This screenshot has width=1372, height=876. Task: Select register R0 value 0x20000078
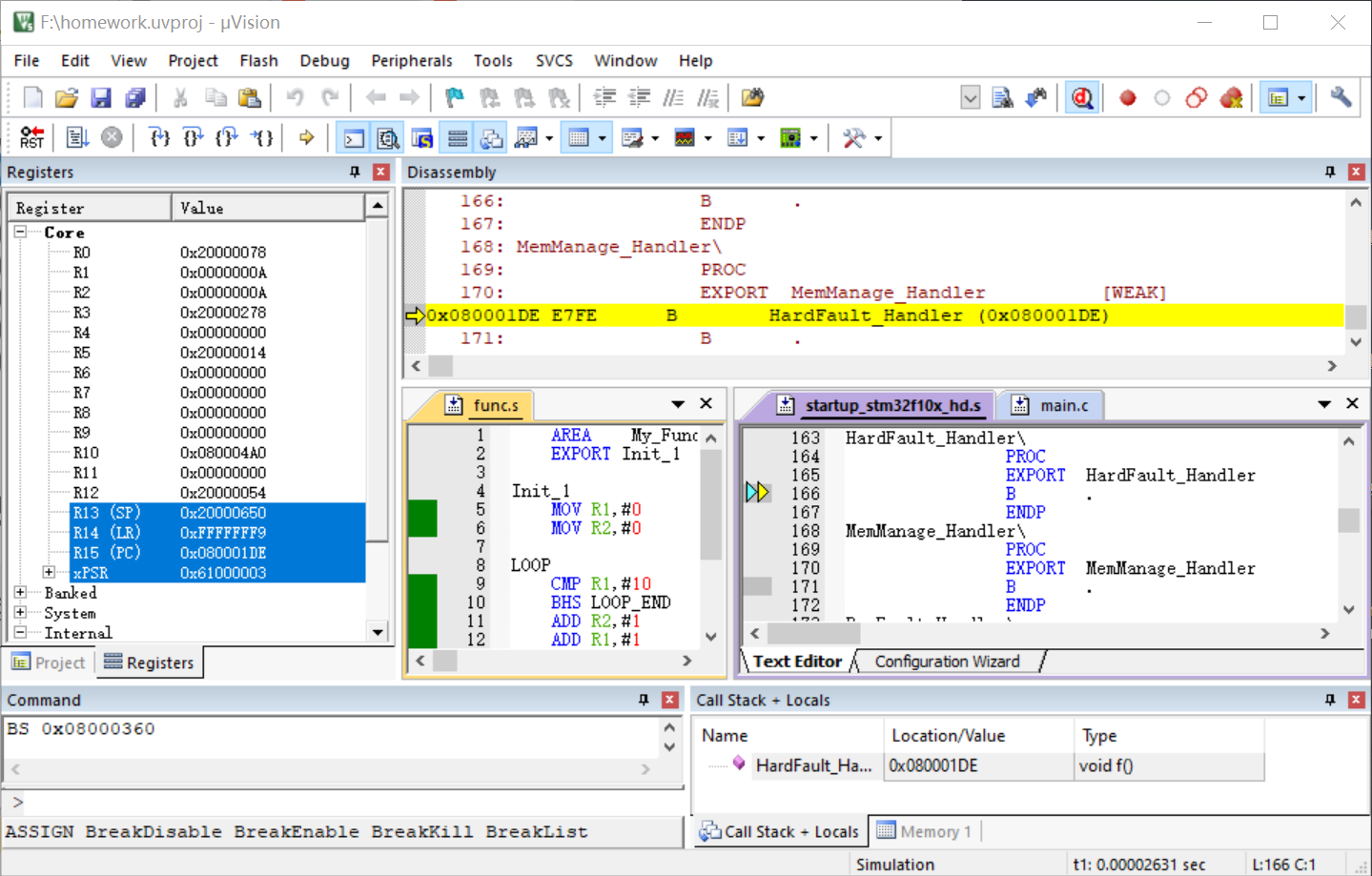coord(223,253)
